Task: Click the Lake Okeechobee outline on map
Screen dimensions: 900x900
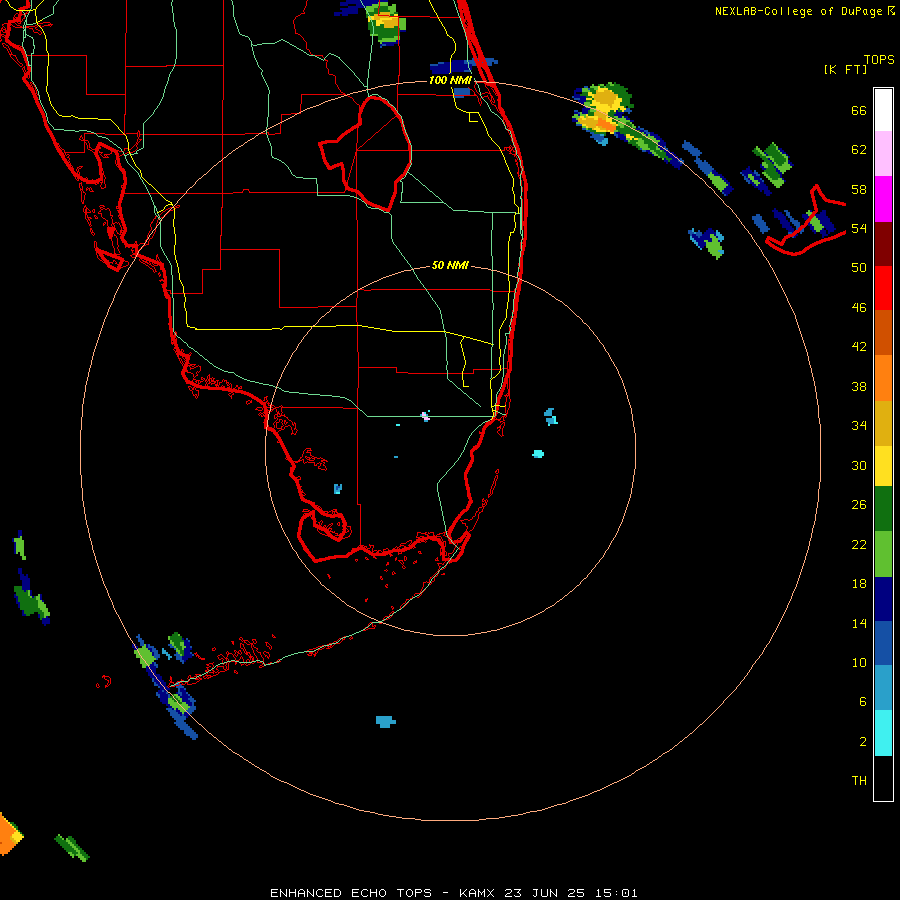Action: click(x=366, y=153)
